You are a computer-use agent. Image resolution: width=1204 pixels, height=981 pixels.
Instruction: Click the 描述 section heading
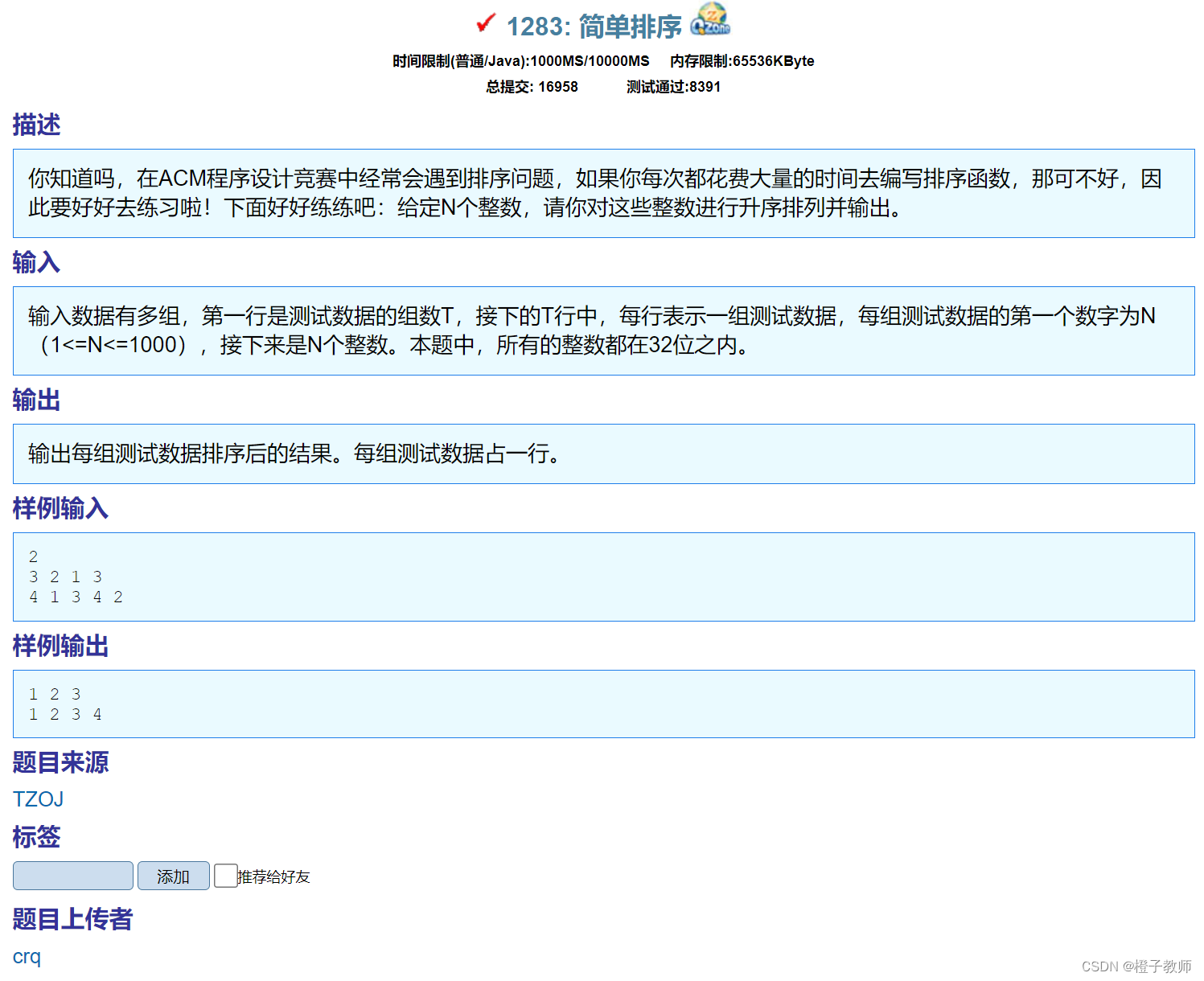pyautogui.click(x=36, y=125)
